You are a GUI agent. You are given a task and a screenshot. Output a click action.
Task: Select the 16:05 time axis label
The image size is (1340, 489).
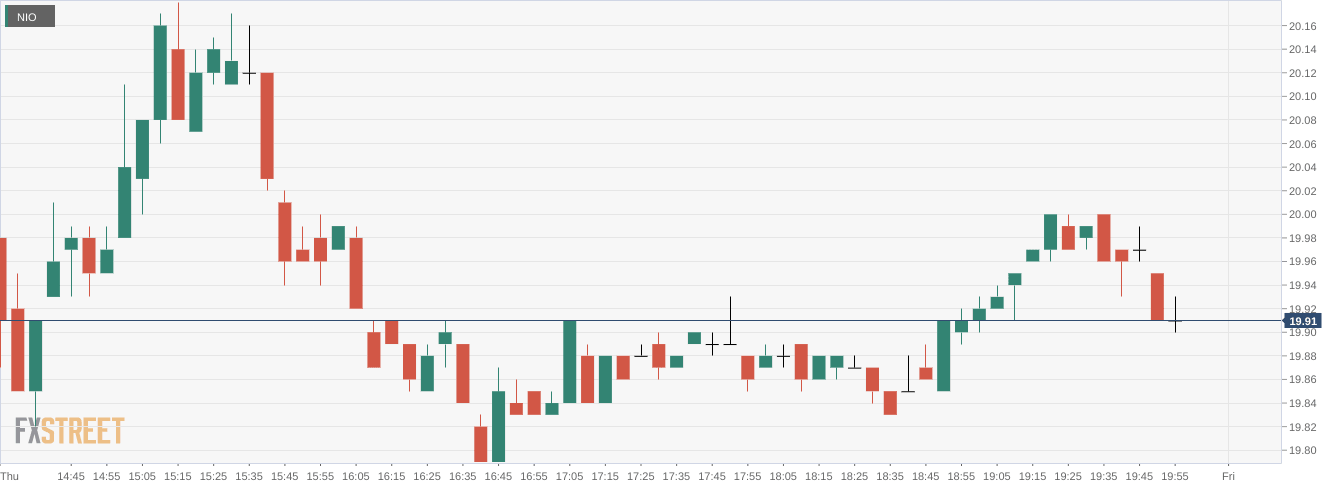356,477
